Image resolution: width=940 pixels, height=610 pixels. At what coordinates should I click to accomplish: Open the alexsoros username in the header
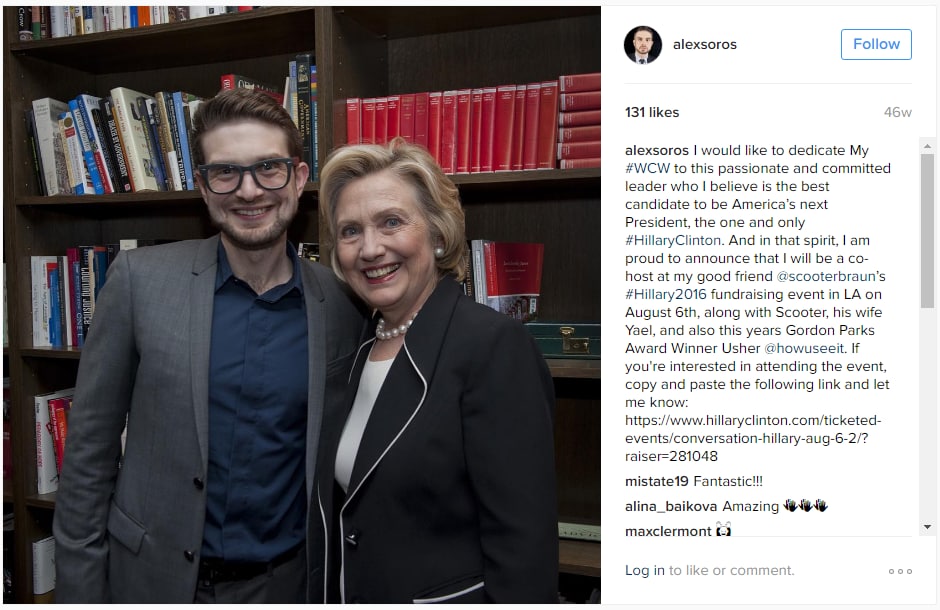(704, 44)
